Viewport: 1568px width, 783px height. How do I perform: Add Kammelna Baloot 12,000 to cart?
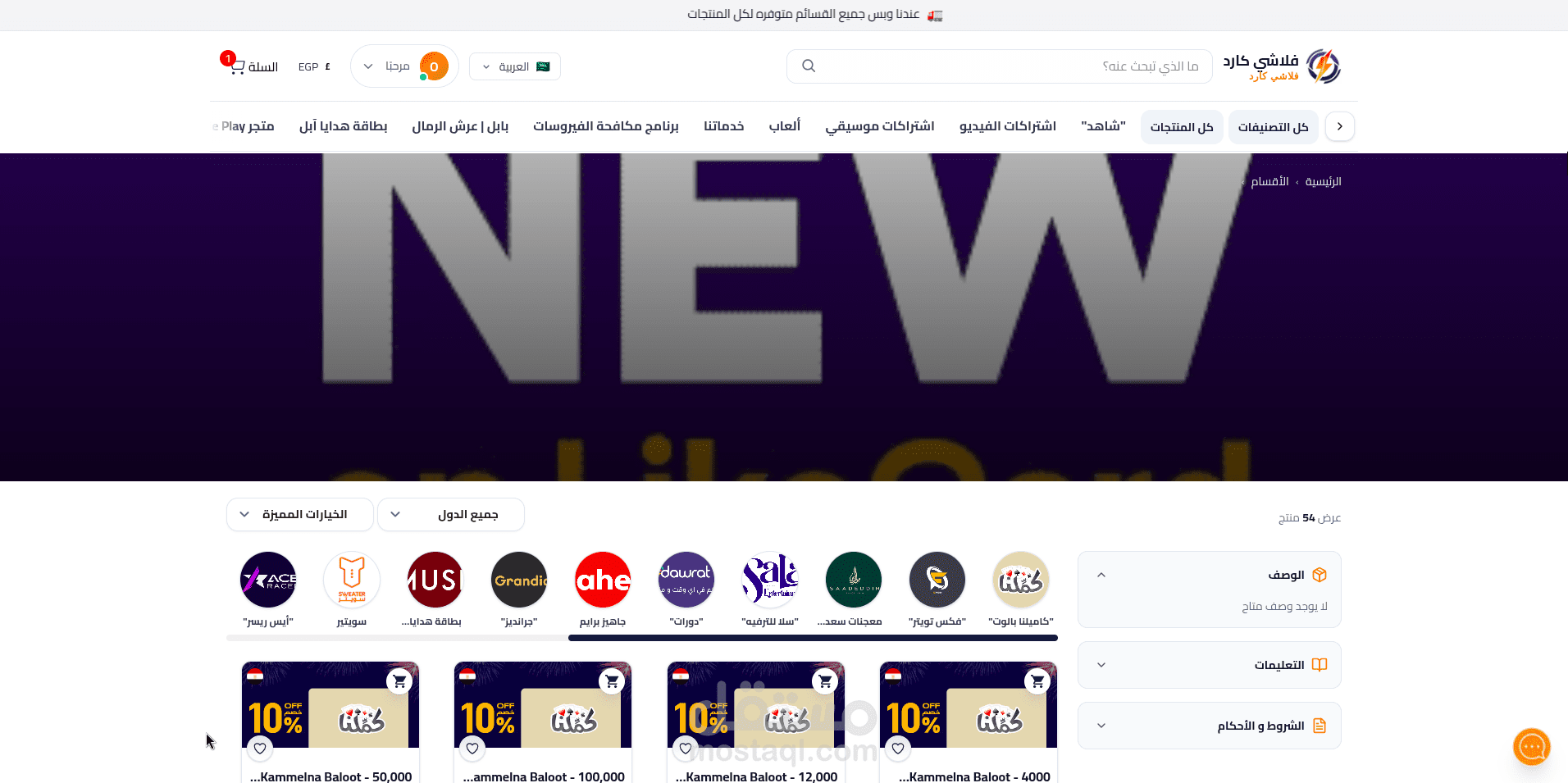coord(825,681)
